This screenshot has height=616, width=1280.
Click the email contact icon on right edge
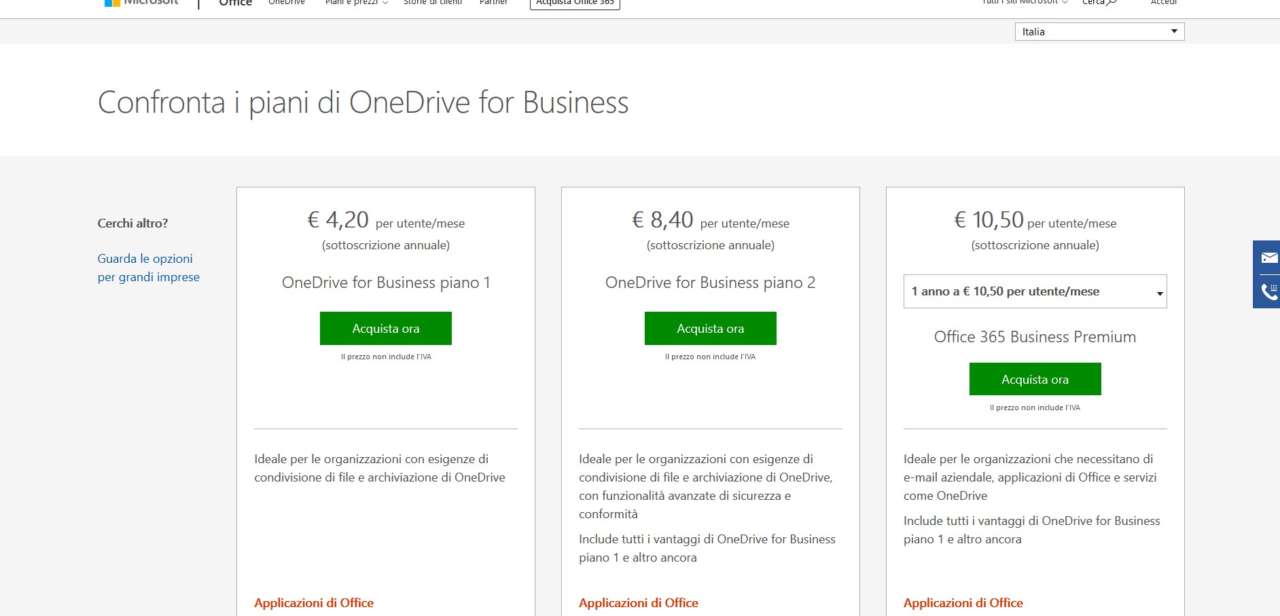(1268, 258)
